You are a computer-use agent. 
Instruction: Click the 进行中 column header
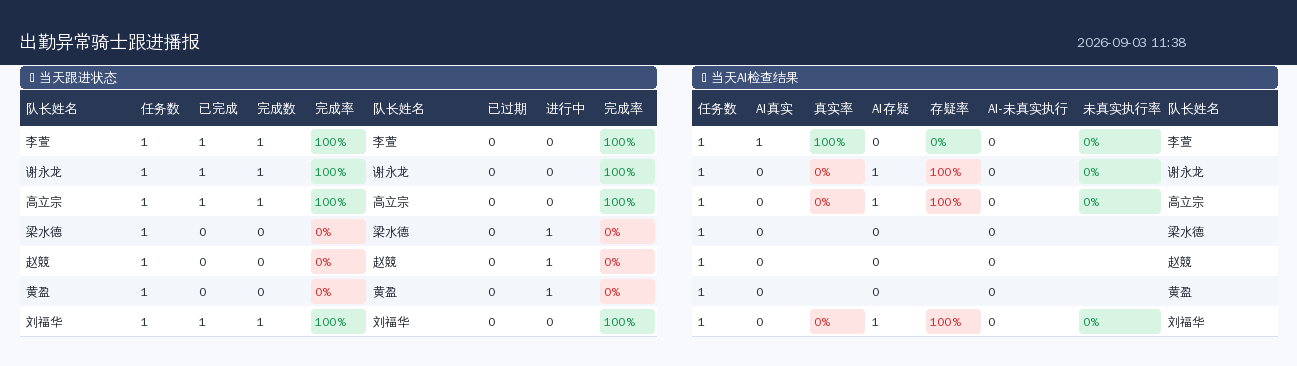pos(565,108)
